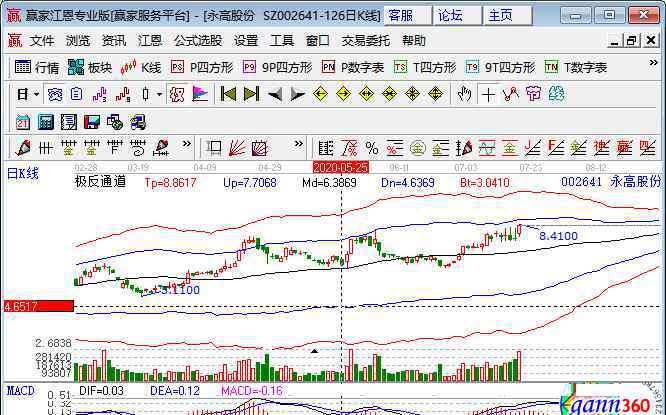Click the black right arrow icon

click(x=297, y=94)
